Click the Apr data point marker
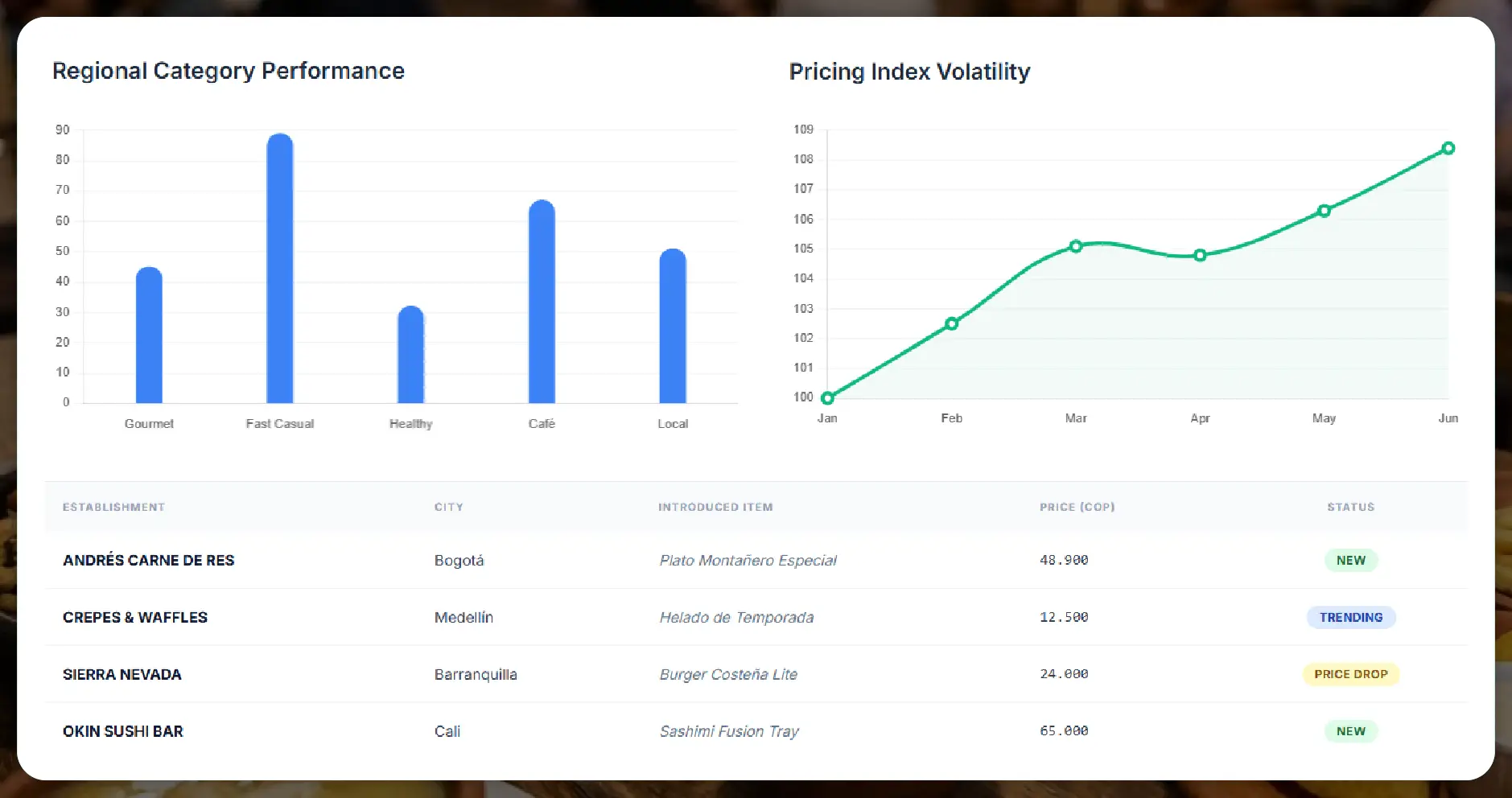The image size is (1512, 798). pos(1200,255)
